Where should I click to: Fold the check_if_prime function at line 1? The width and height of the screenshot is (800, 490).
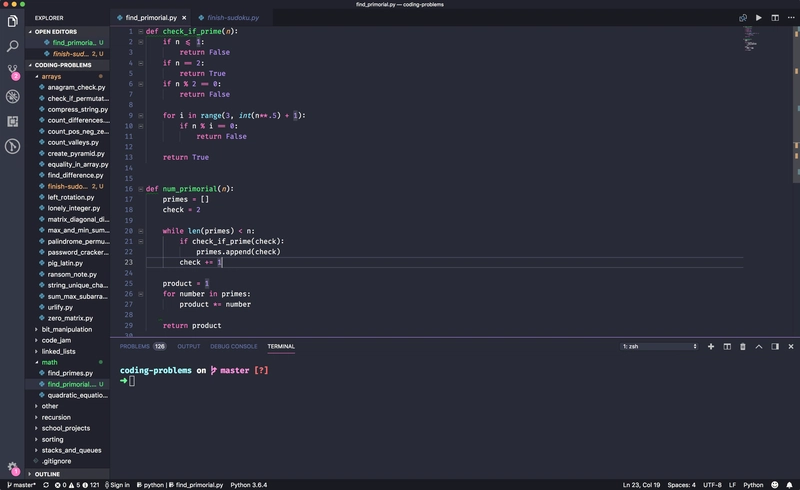click(140, 31)
